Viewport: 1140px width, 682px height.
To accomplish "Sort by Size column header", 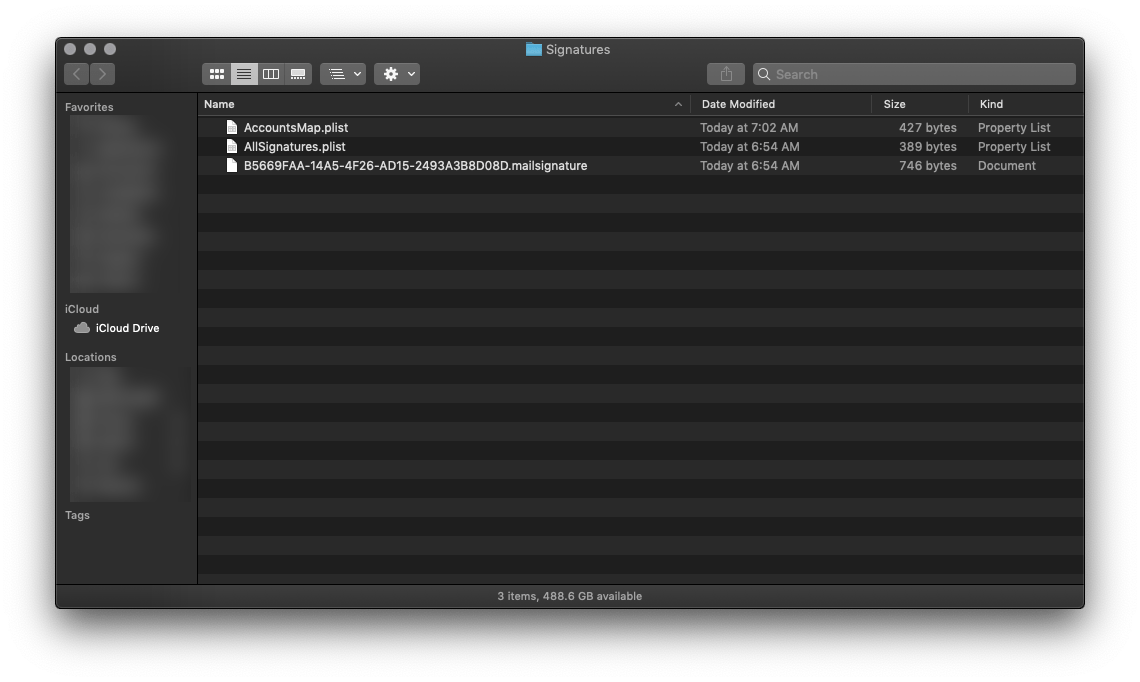I will tap(894, 104).
